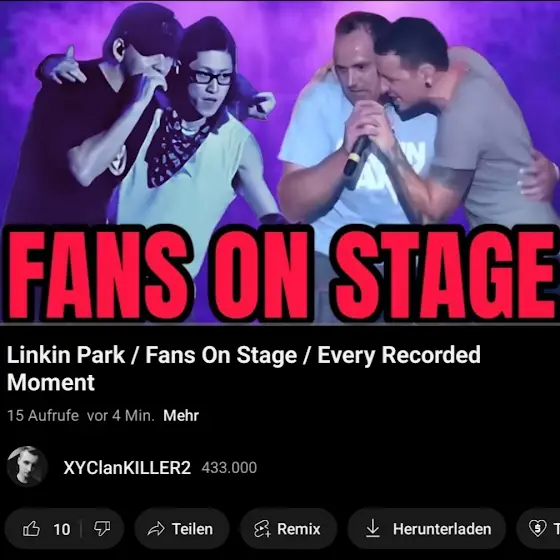Click the 433.000 subscriber count

(229, 468)
